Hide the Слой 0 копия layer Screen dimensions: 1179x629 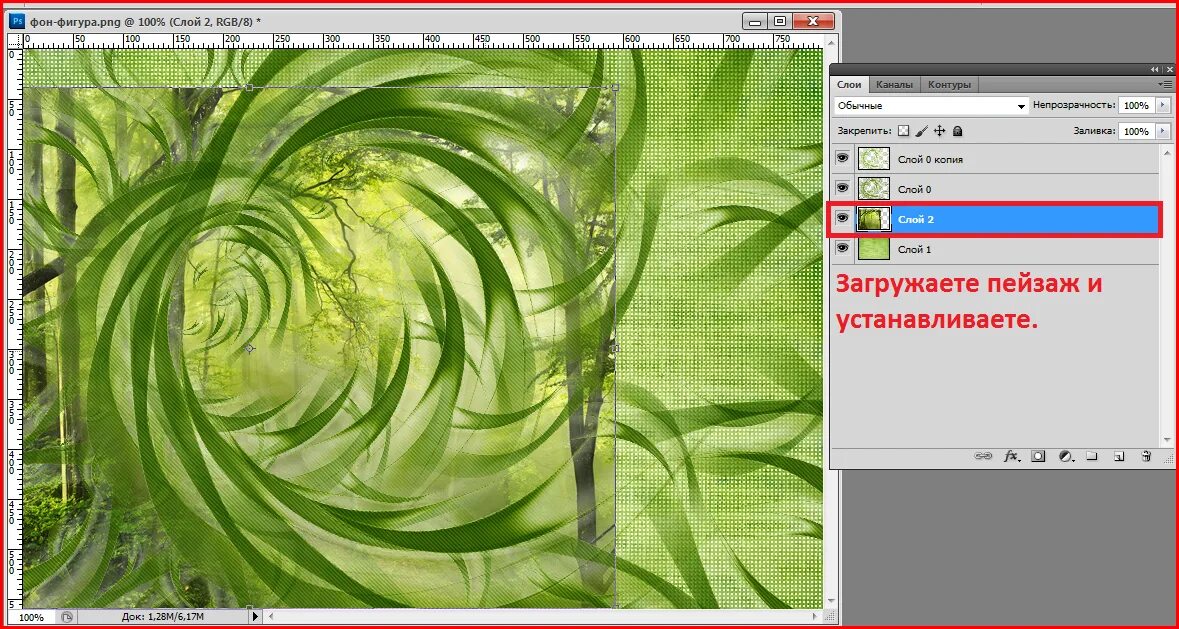[843, 159]
